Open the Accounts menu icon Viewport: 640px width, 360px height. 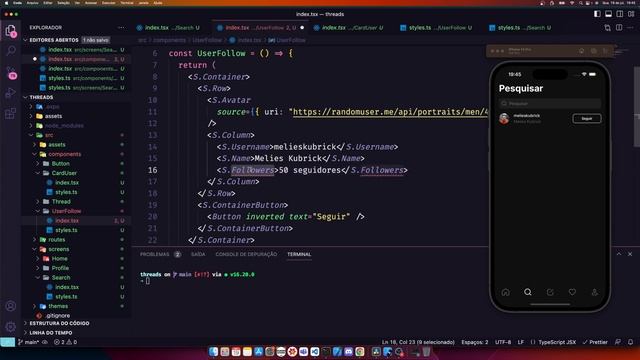[x=11, y=306]
